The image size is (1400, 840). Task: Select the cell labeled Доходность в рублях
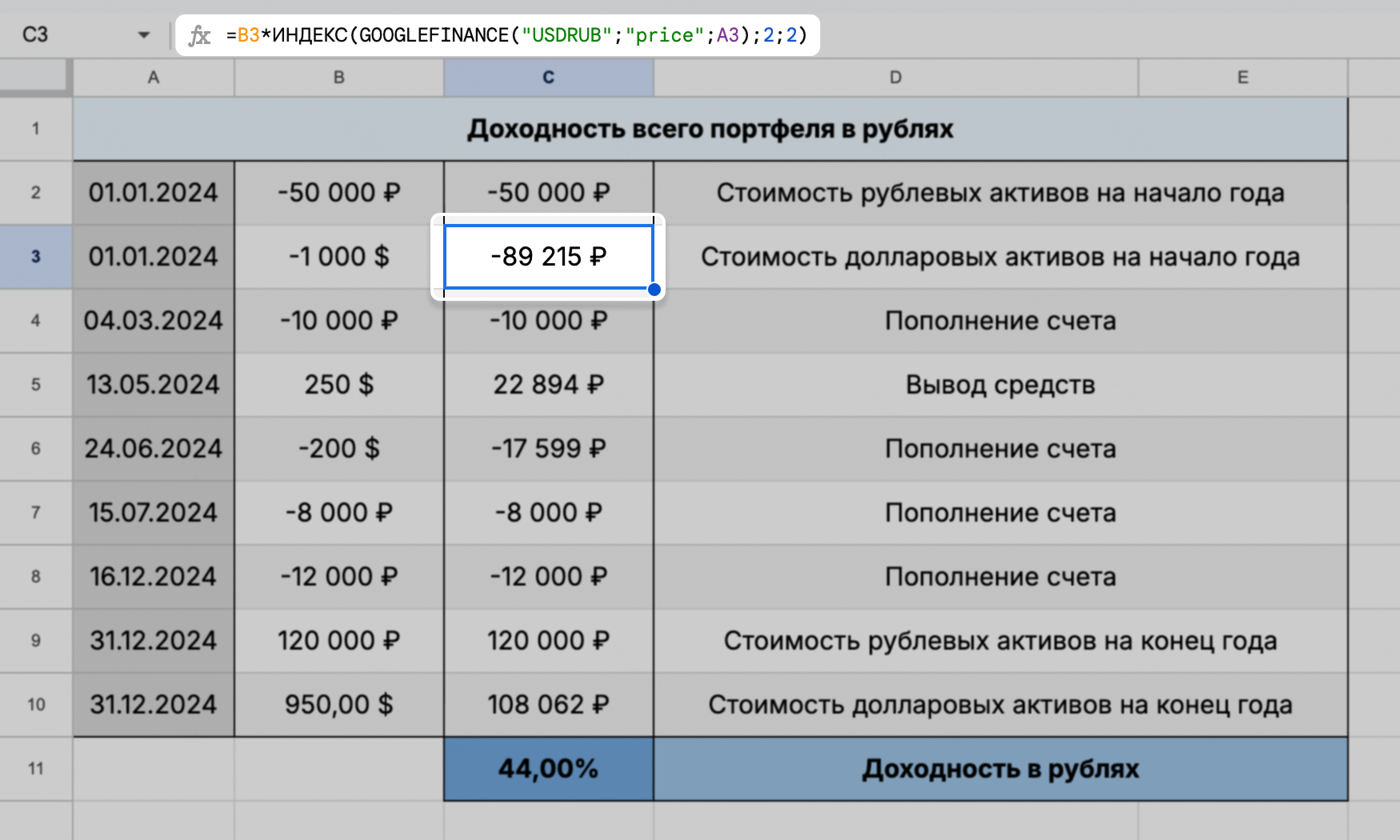999,768
